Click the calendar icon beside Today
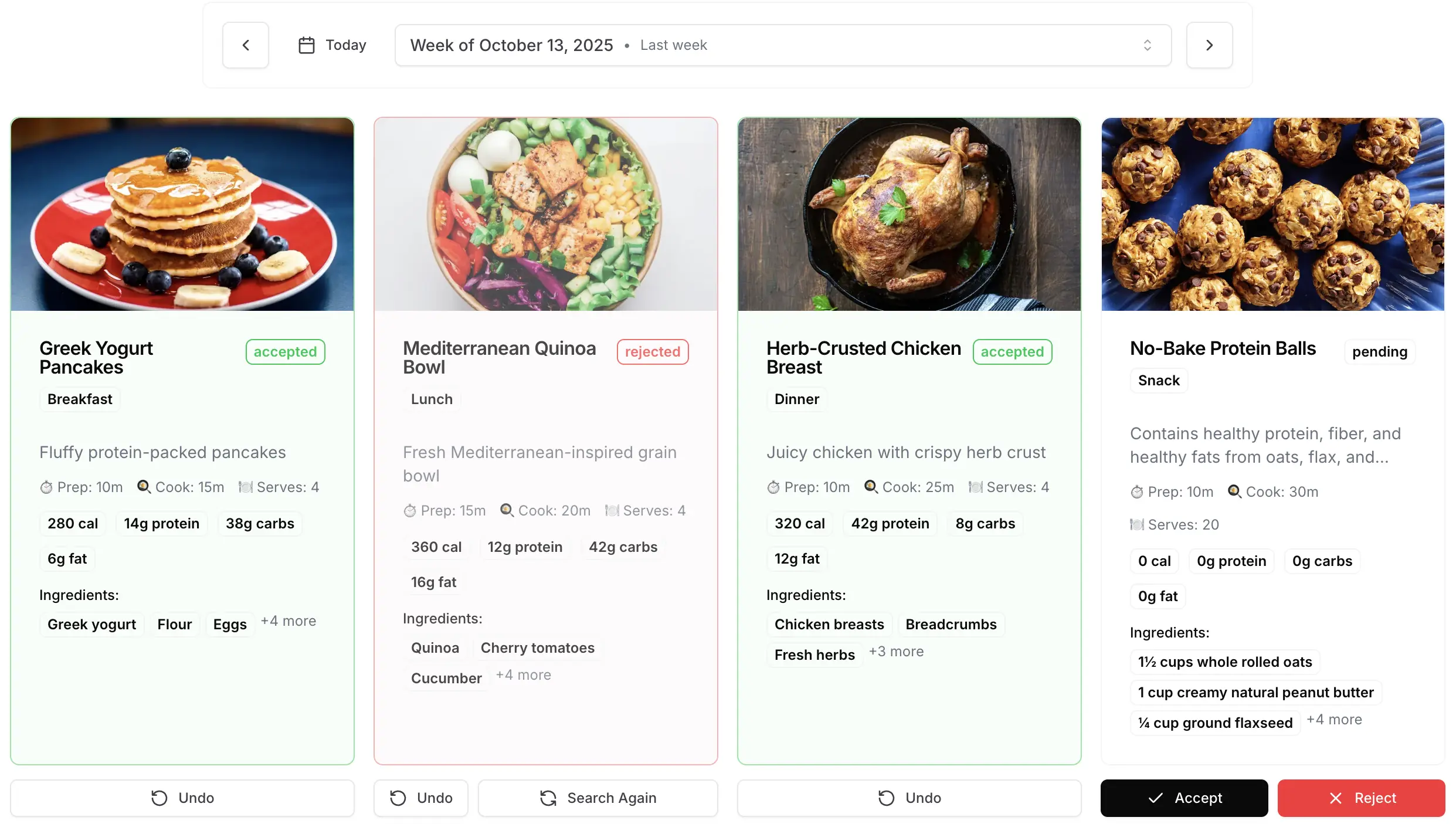1456x824 pixels. (x=307, y=45)
